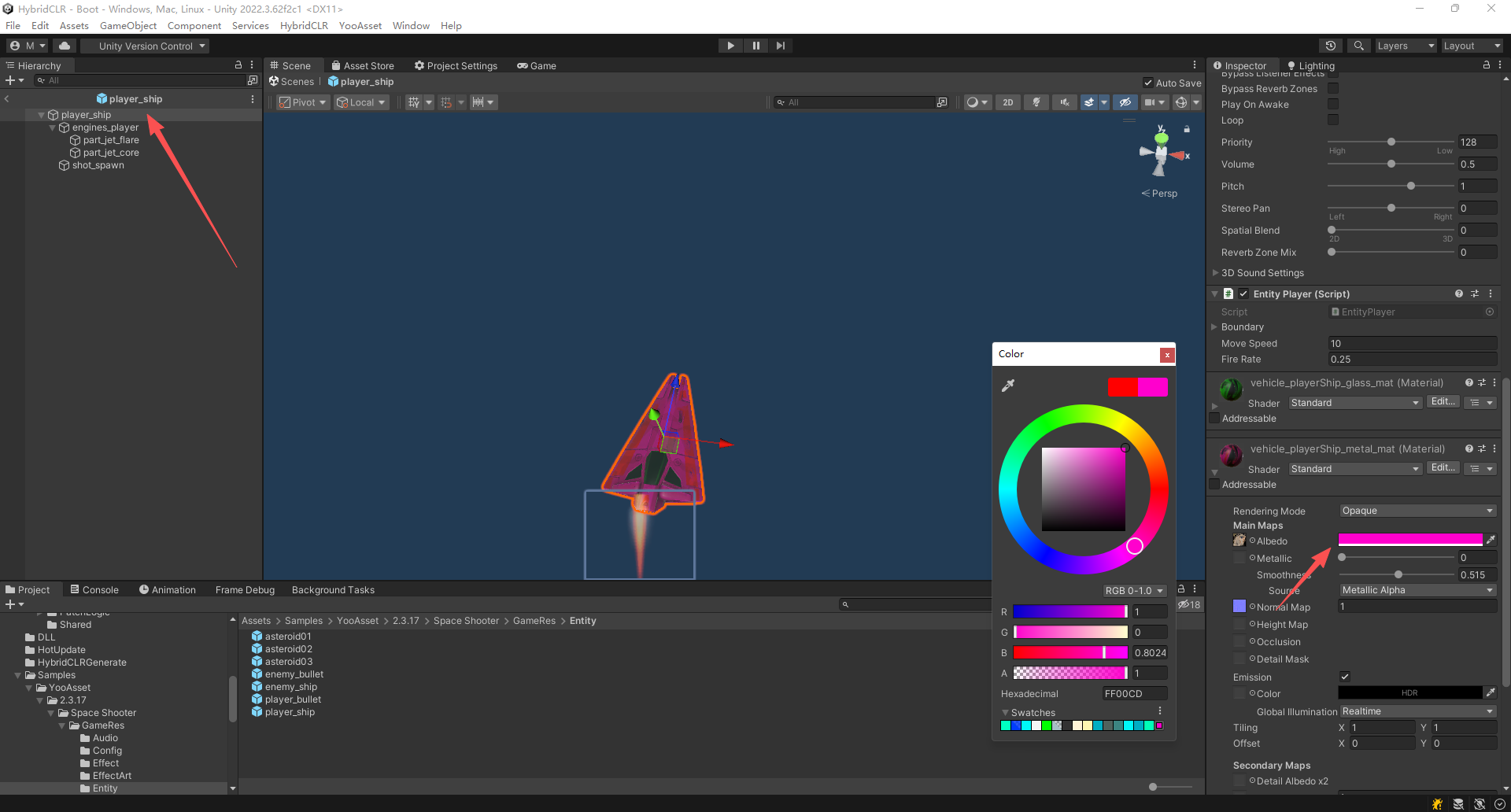Image resolution: width=1511 pixels, height=812 pixels.
Task: Expand the 3D Sound Settings section
Action: click(x=1215, y=272)
